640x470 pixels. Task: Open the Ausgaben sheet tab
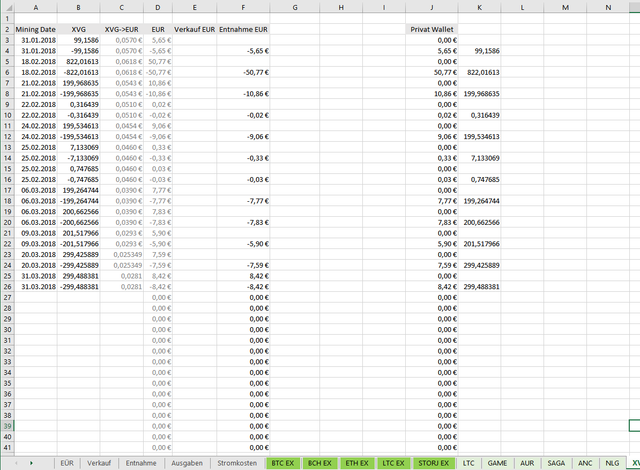[x=186, y=463]
